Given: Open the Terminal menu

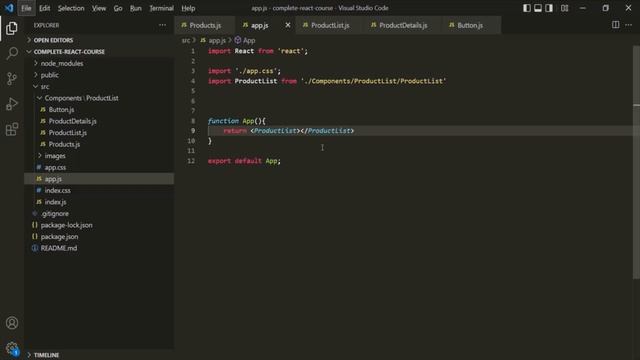Looking at the screenshot, I should 161,8.
